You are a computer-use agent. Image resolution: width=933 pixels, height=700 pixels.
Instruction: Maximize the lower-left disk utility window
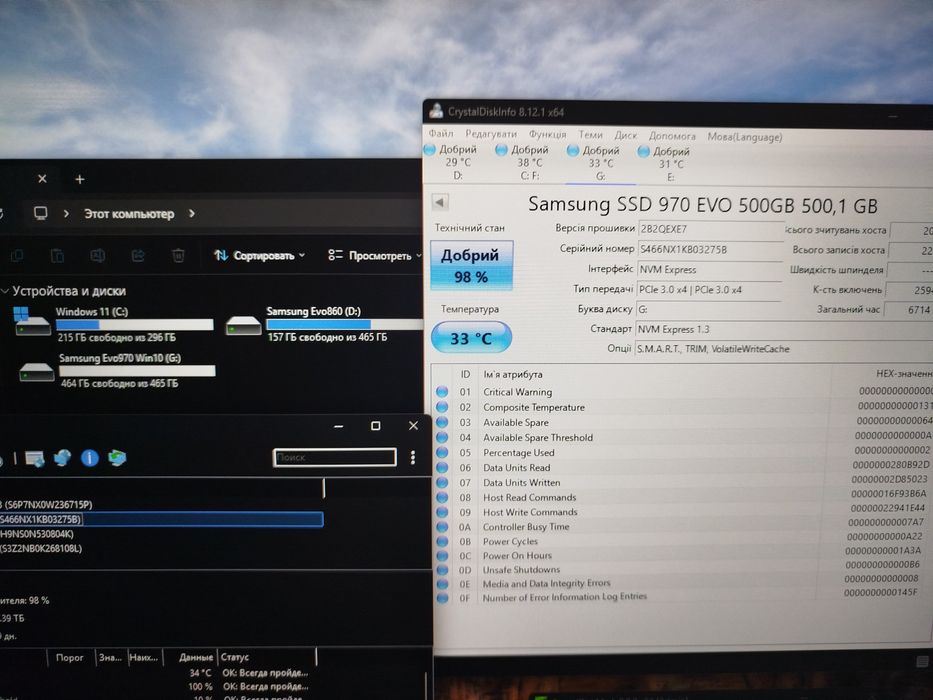(x=375, y=426)
